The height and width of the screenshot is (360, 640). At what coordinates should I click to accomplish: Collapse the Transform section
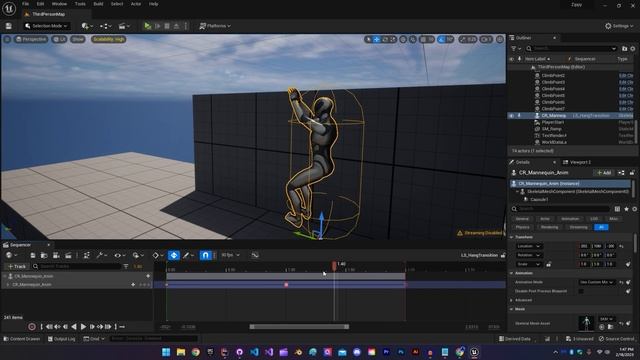[511, 237]
